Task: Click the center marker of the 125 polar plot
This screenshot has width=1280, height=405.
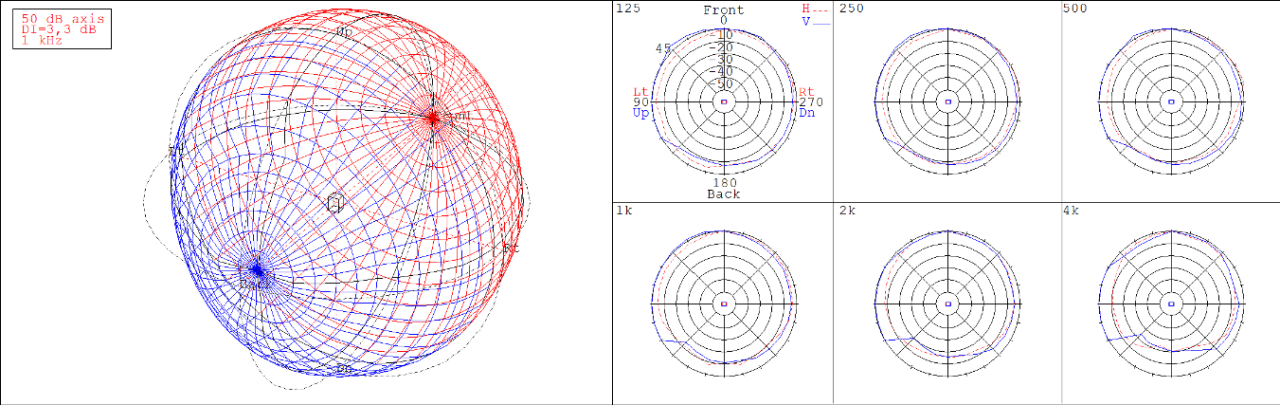Action: [724, 101]
